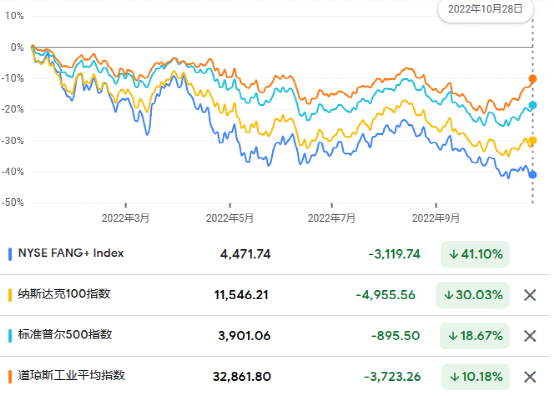Viewport: 554px width, 396px height.
Task: Open the NYSE FANG+ Index row
Action: 275,254
